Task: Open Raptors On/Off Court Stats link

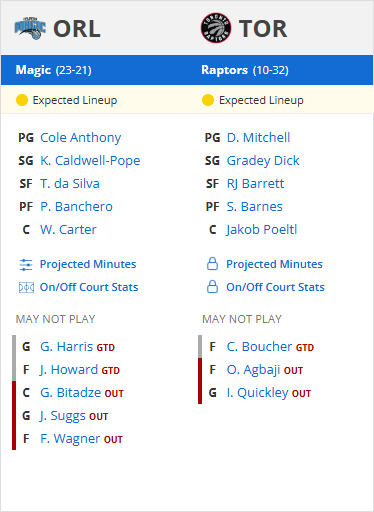Action: click(x=275, y=287)
